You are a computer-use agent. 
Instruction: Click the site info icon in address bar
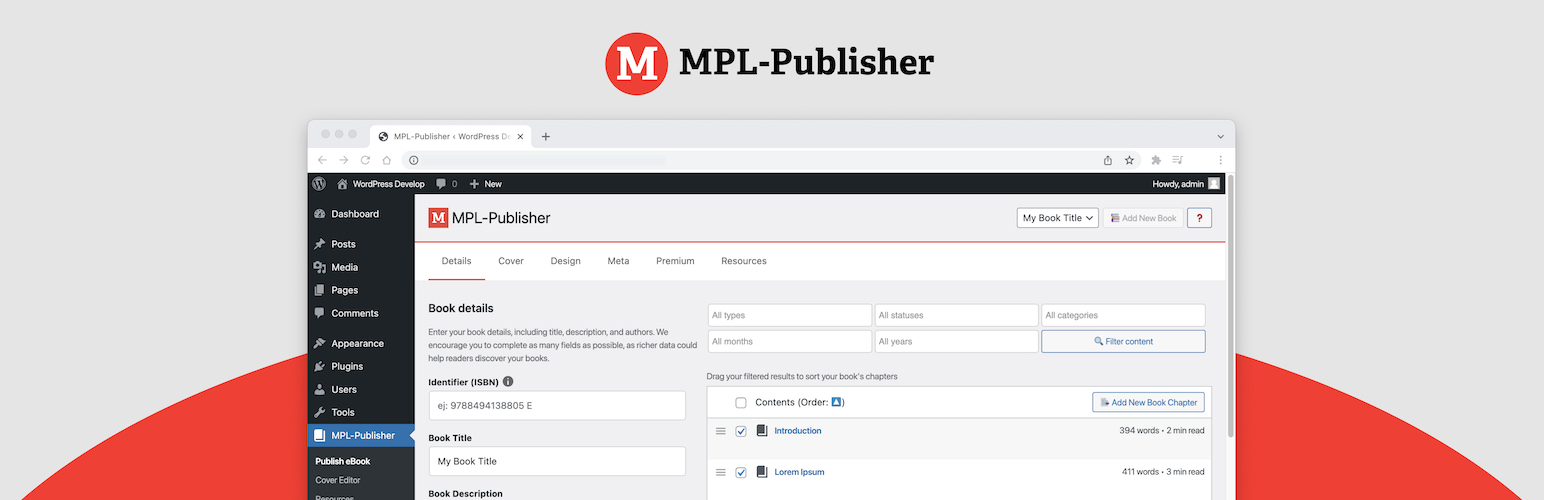pos(413,160)
